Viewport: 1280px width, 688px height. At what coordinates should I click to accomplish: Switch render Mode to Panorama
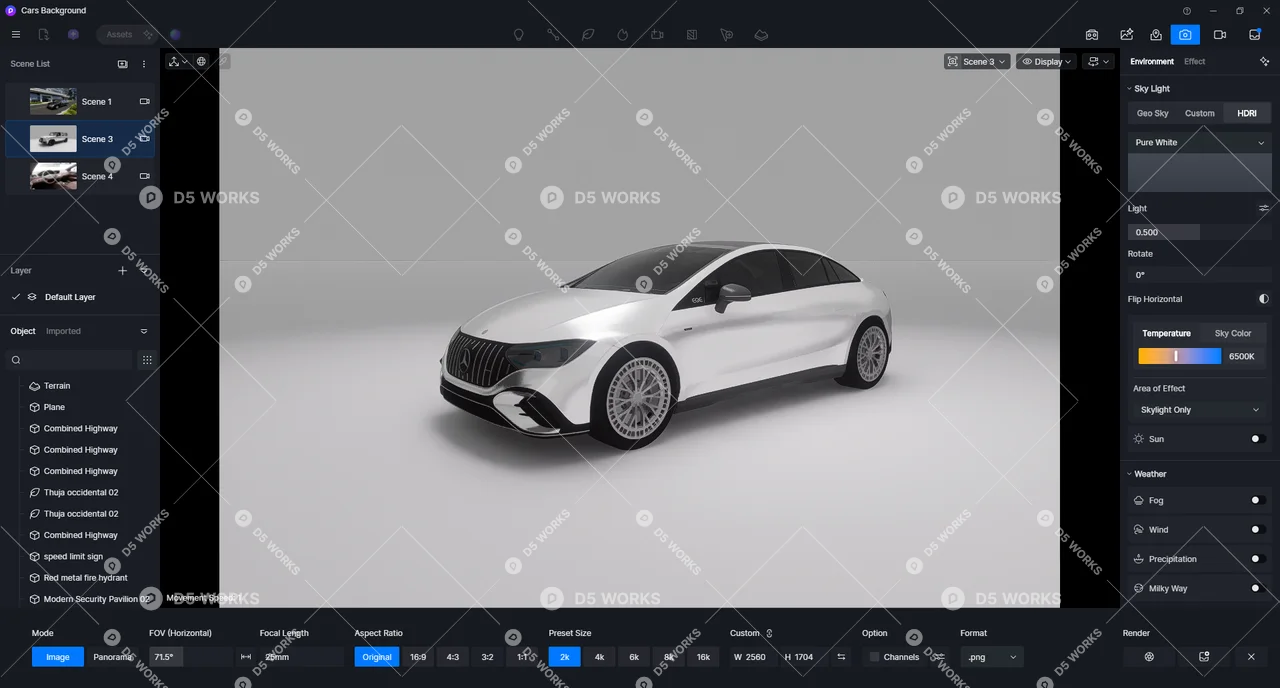coord(112,657)
